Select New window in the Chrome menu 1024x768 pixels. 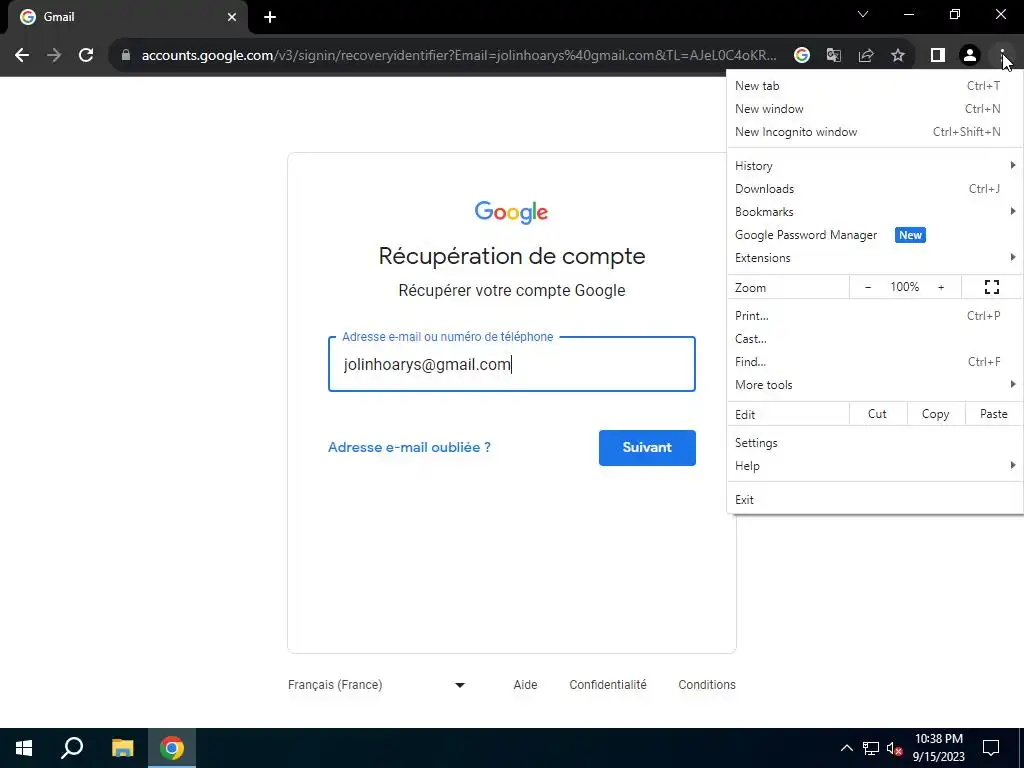pos(874,108)
